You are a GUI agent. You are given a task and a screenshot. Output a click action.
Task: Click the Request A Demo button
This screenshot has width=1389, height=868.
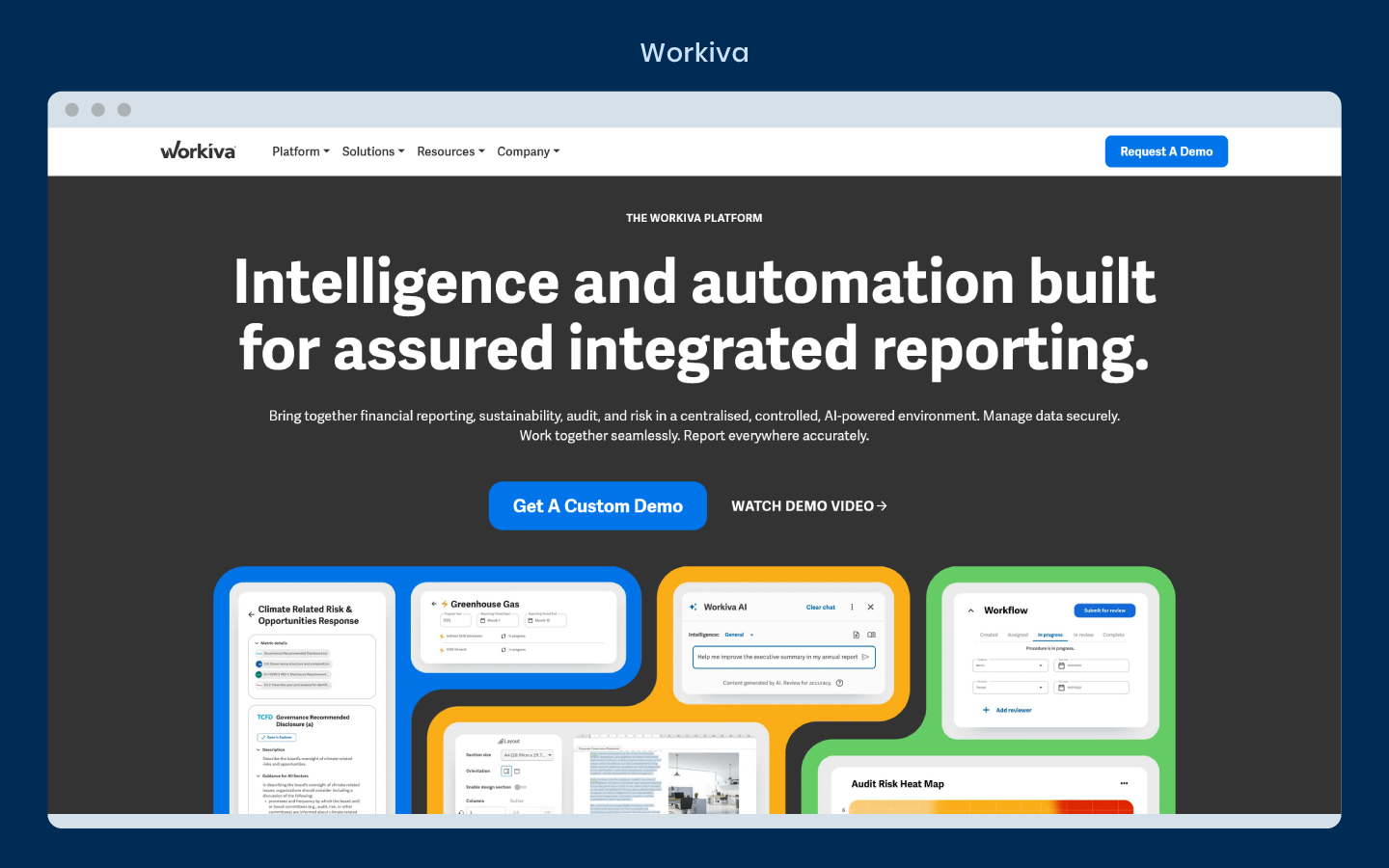[x=1166, y=151]
